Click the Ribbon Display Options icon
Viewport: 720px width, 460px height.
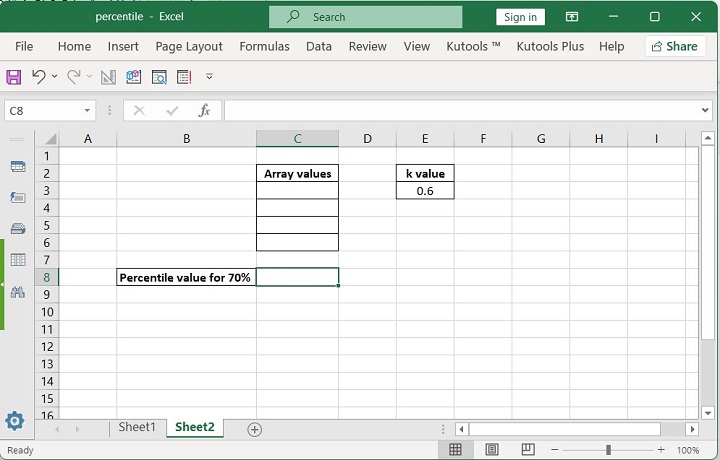click(572, 17)
